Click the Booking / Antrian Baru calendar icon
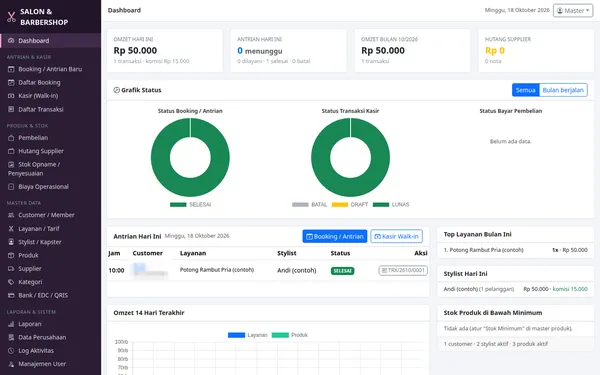 [11, 69]
